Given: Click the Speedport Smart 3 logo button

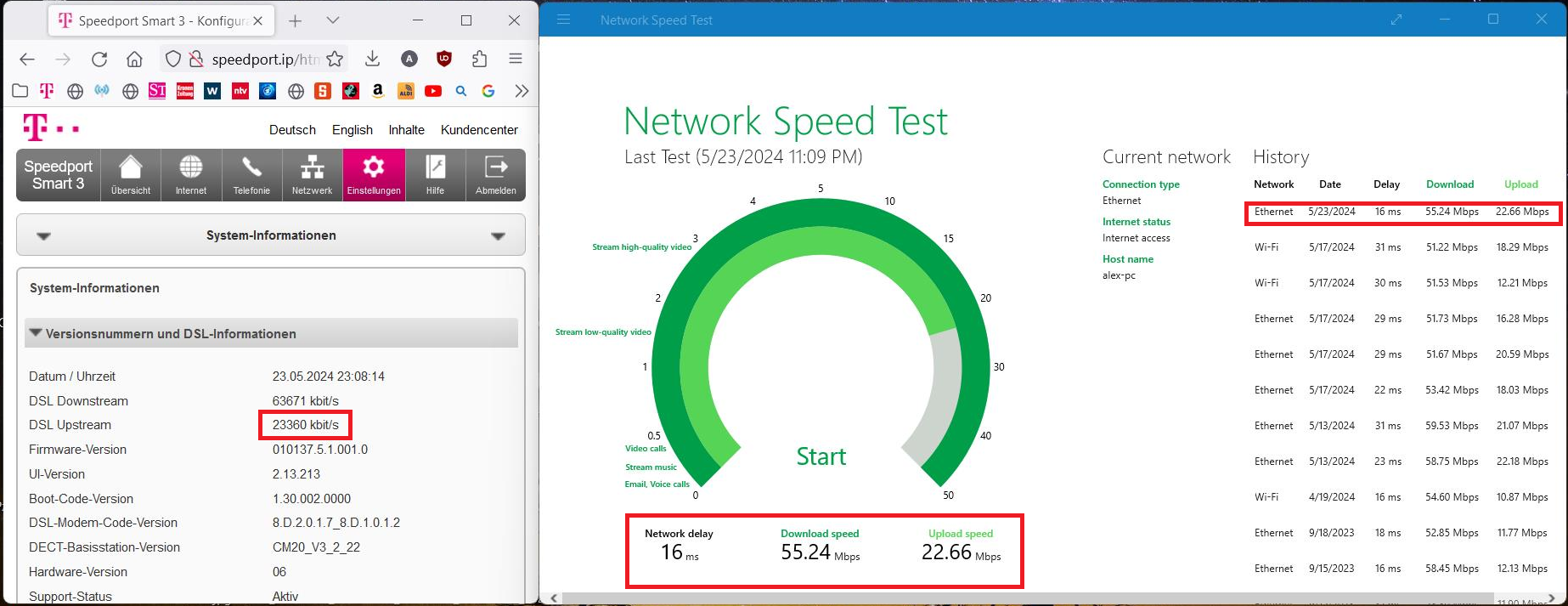Looking at the screenshot, I should (x=58, y=175).
